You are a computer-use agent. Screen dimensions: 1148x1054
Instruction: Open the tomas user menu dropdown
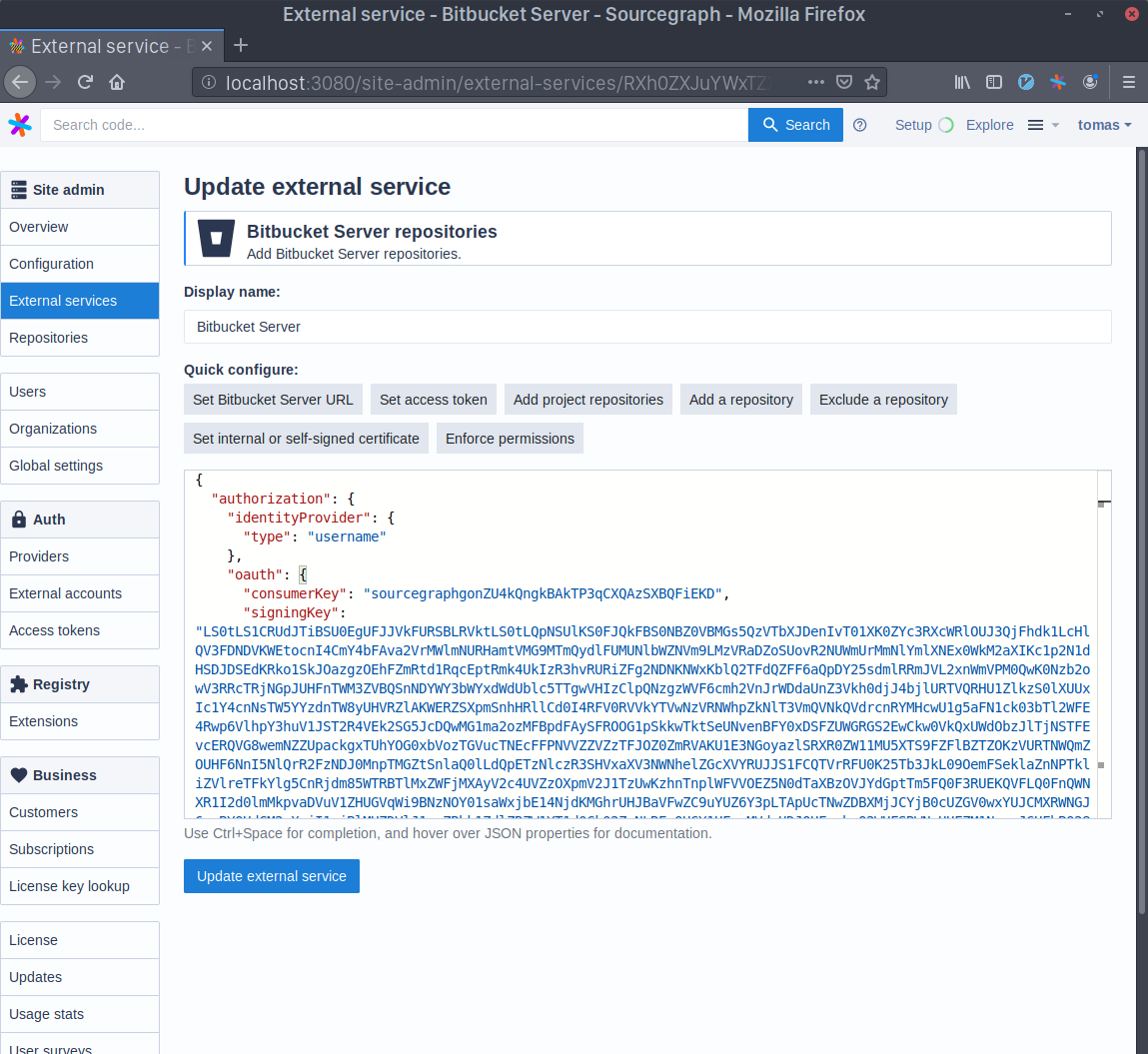click(1104, 125)
